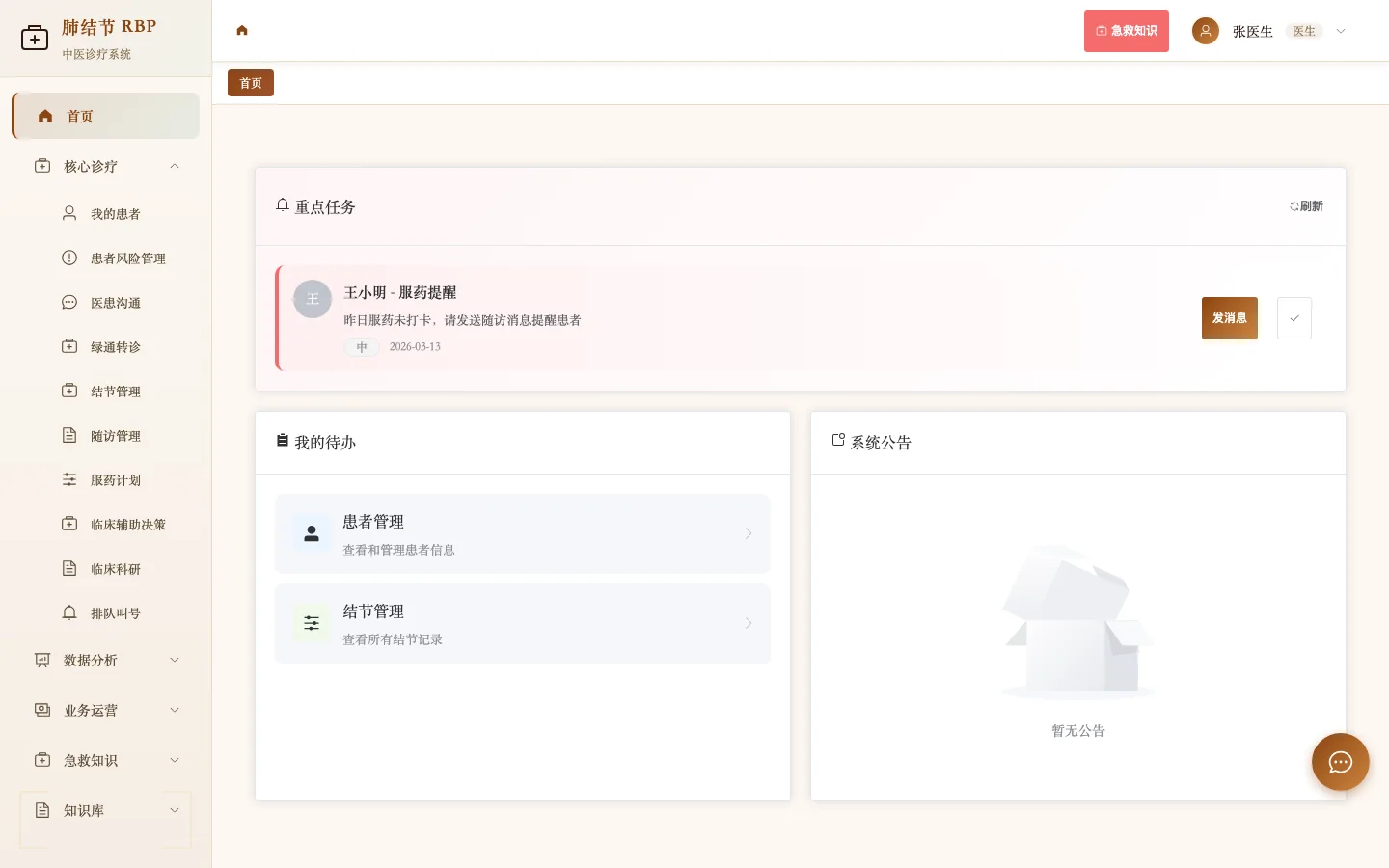Click the 系统公告 panel heading
The width and height of the screenshot is (1389, 868).
pyautogui.click(x=881, y=443)
